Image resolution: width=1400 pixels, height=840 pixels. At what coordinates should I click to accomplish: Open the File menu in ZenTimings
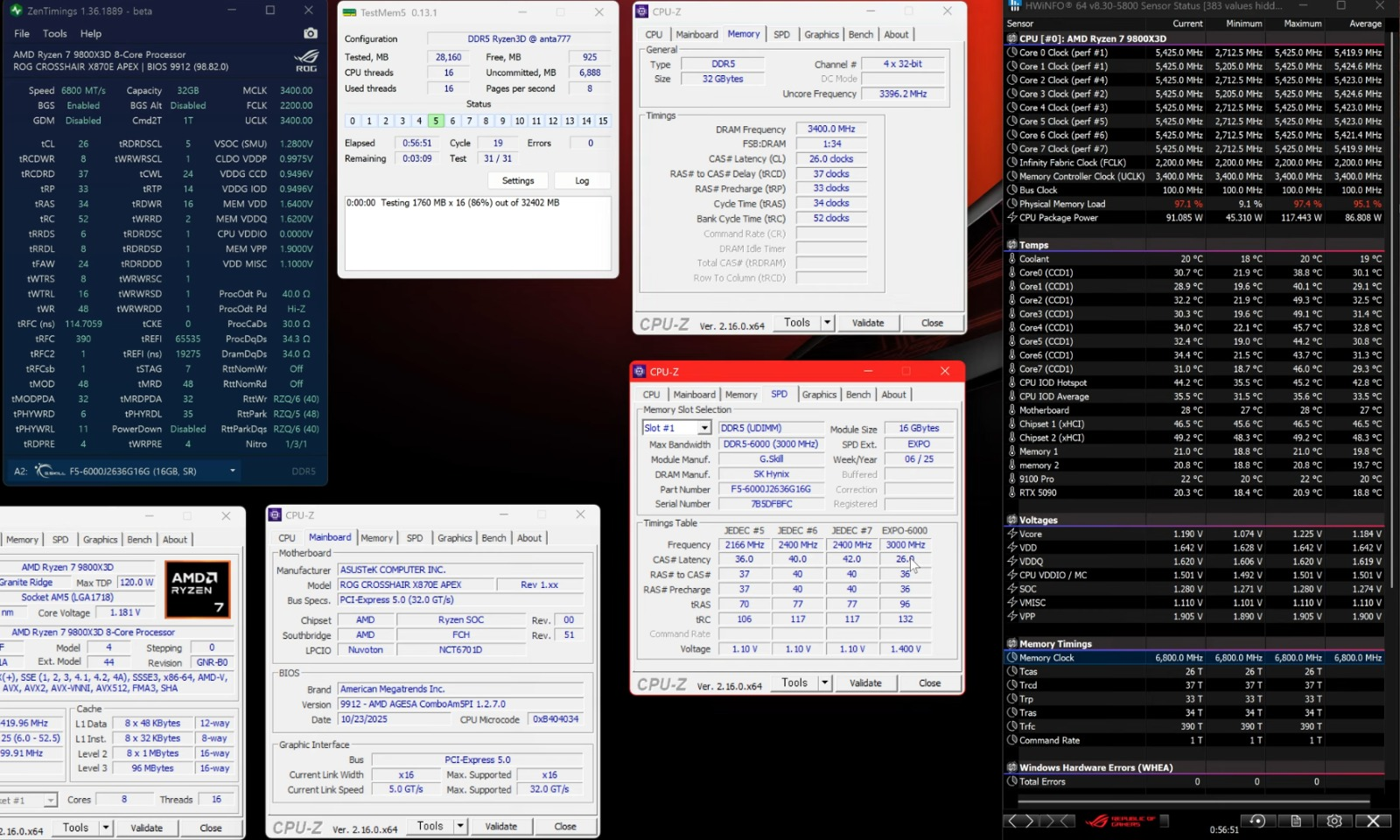[x=22, y=33]
